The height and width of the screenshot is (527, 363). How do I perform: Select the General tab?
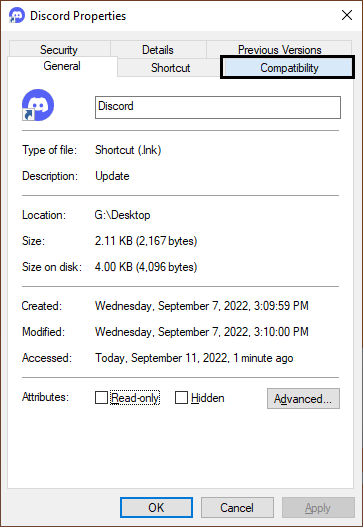62,66
